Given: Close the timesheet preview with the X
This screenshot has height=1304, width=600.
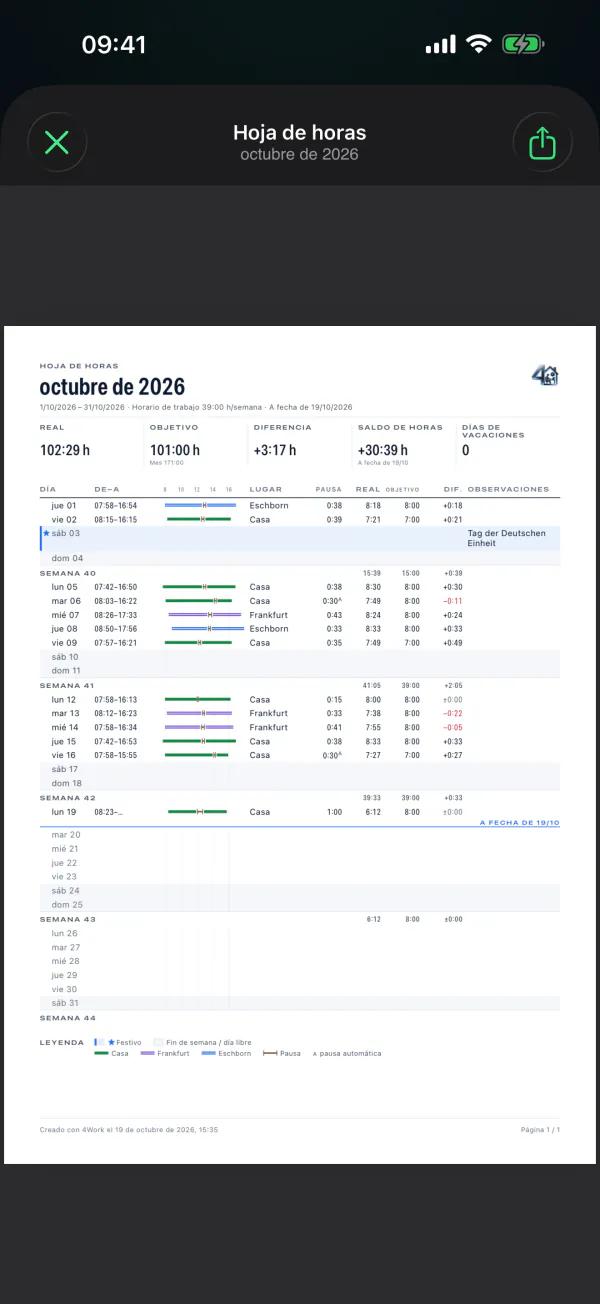Looking at the screenshot, I should click(x=57, y=143).
